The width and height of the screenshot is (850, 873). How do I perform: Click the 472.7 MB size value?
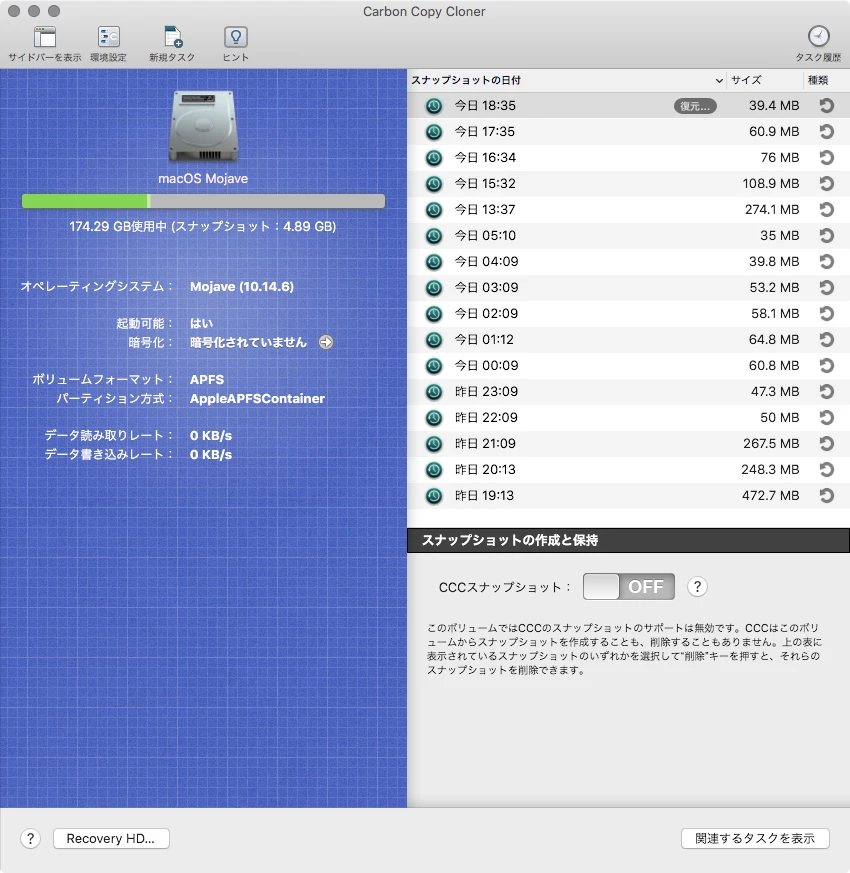[770, 496]
